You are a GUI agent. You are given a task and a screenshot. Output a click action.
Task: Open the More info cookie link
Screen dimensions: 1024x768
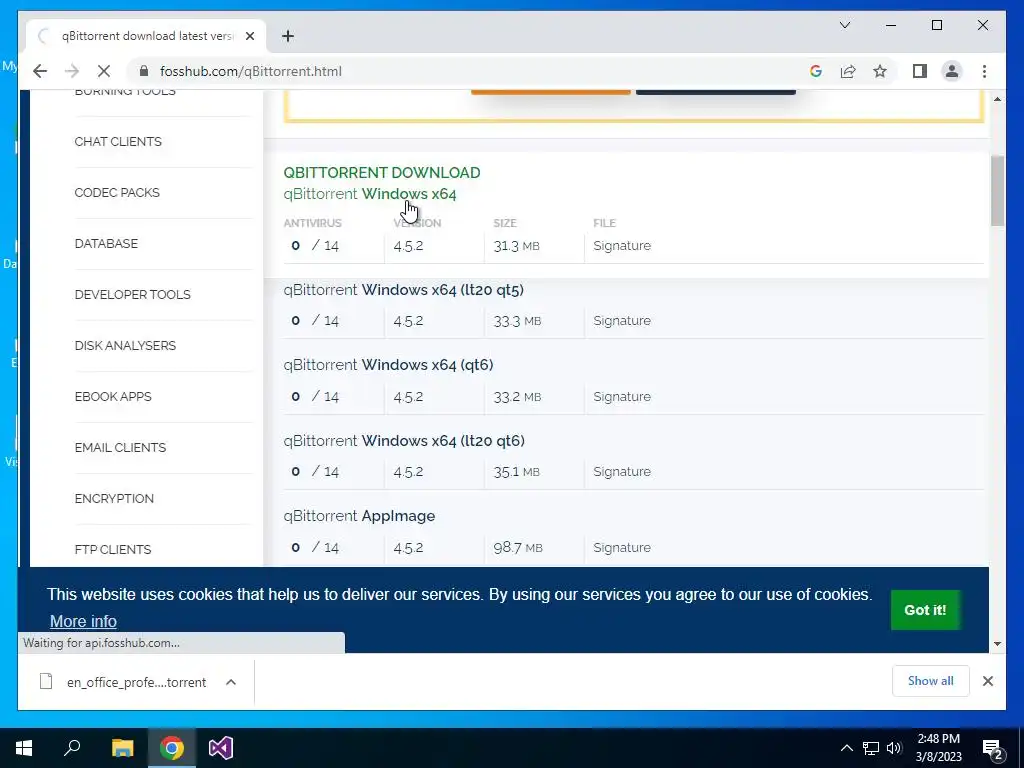83,621
